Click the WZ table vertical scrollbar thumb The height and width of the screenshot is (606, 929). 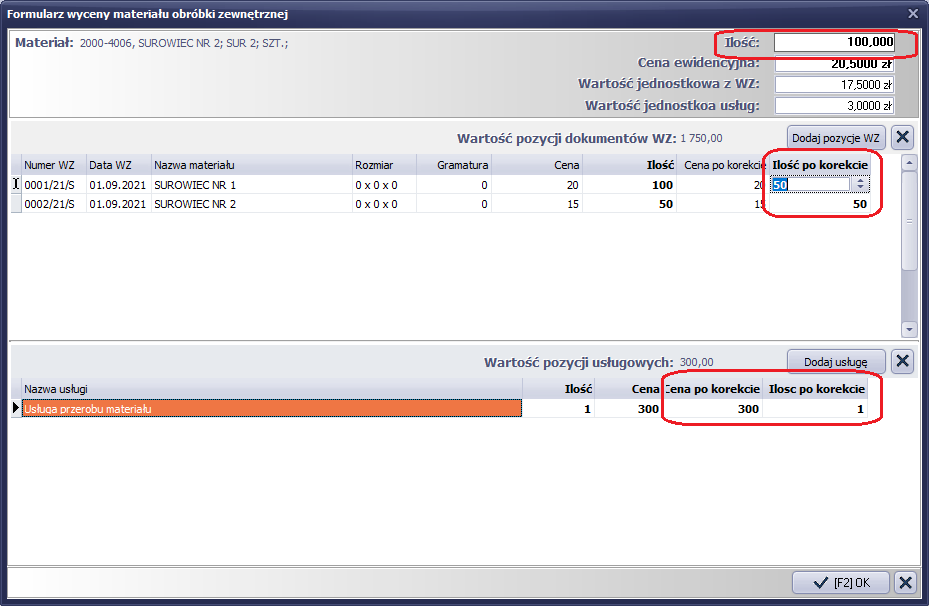point(908,220)
